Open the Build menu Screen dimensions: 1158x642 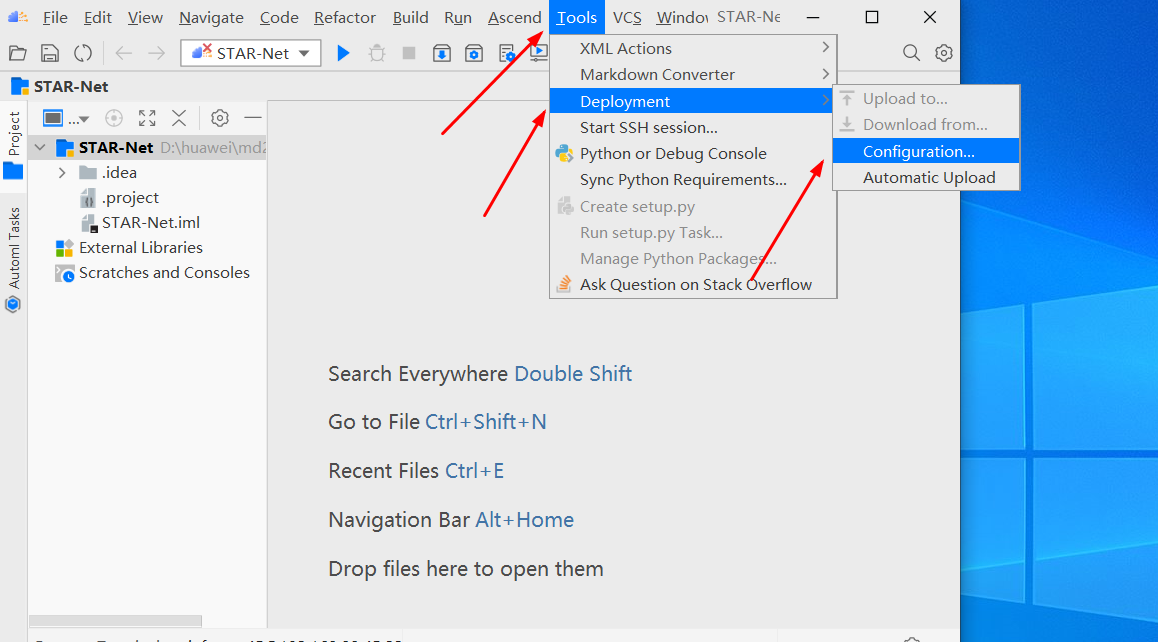click(410, 17)
